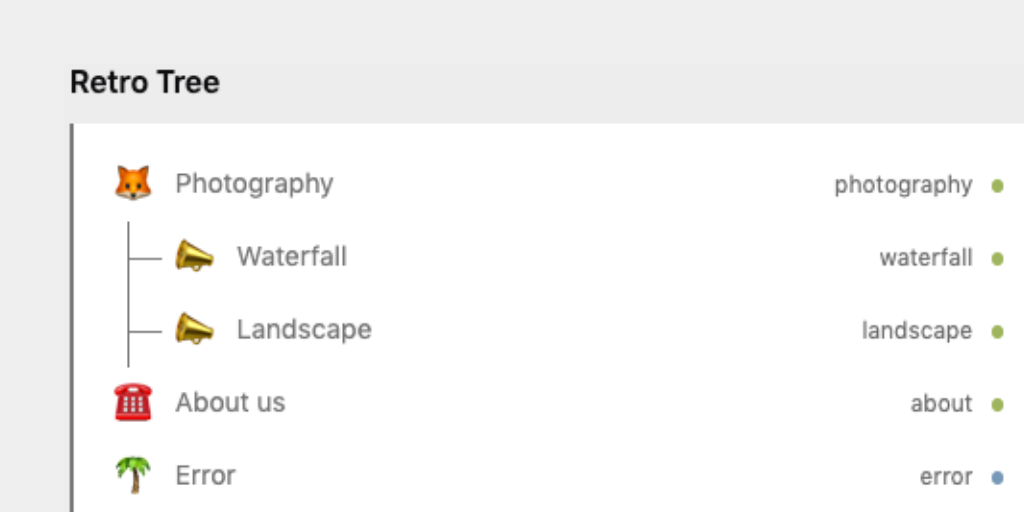Open the Waterfall child page
The width and height of the screenshot is (1024, 512).
click(291, 257)
